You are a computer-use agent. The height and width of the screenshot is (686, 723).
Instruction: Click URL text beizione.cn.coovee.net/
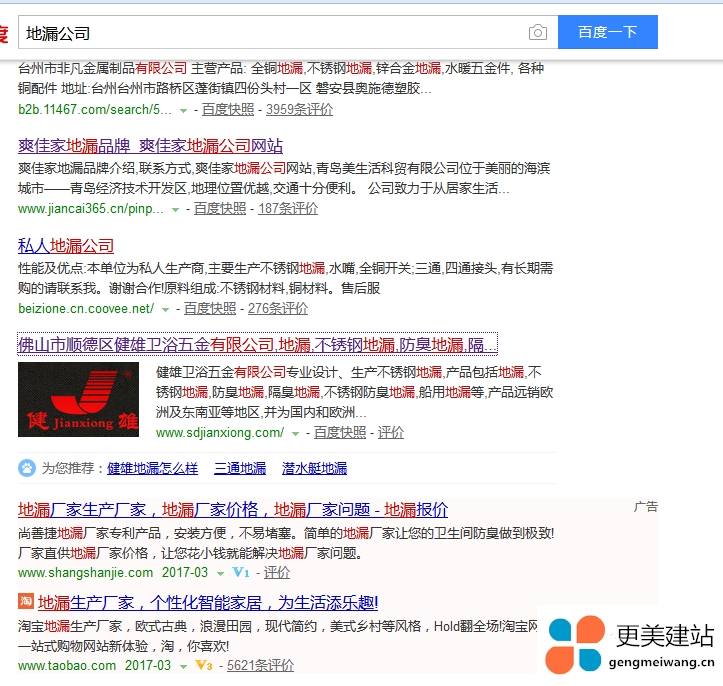86,308
